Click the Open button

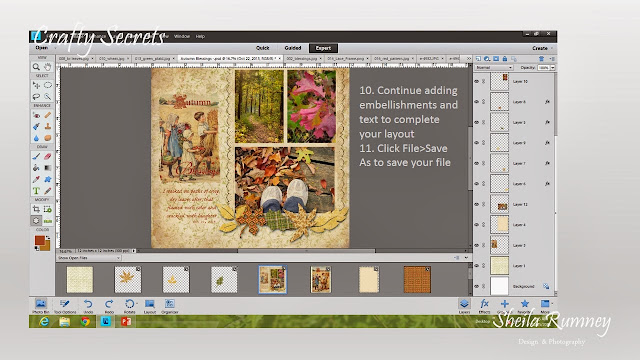click(x=42, y=48)
